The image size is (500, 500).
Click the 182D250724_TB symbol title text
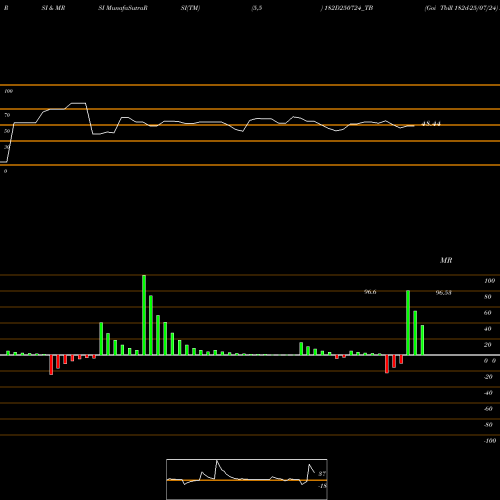tap(349, 8)
